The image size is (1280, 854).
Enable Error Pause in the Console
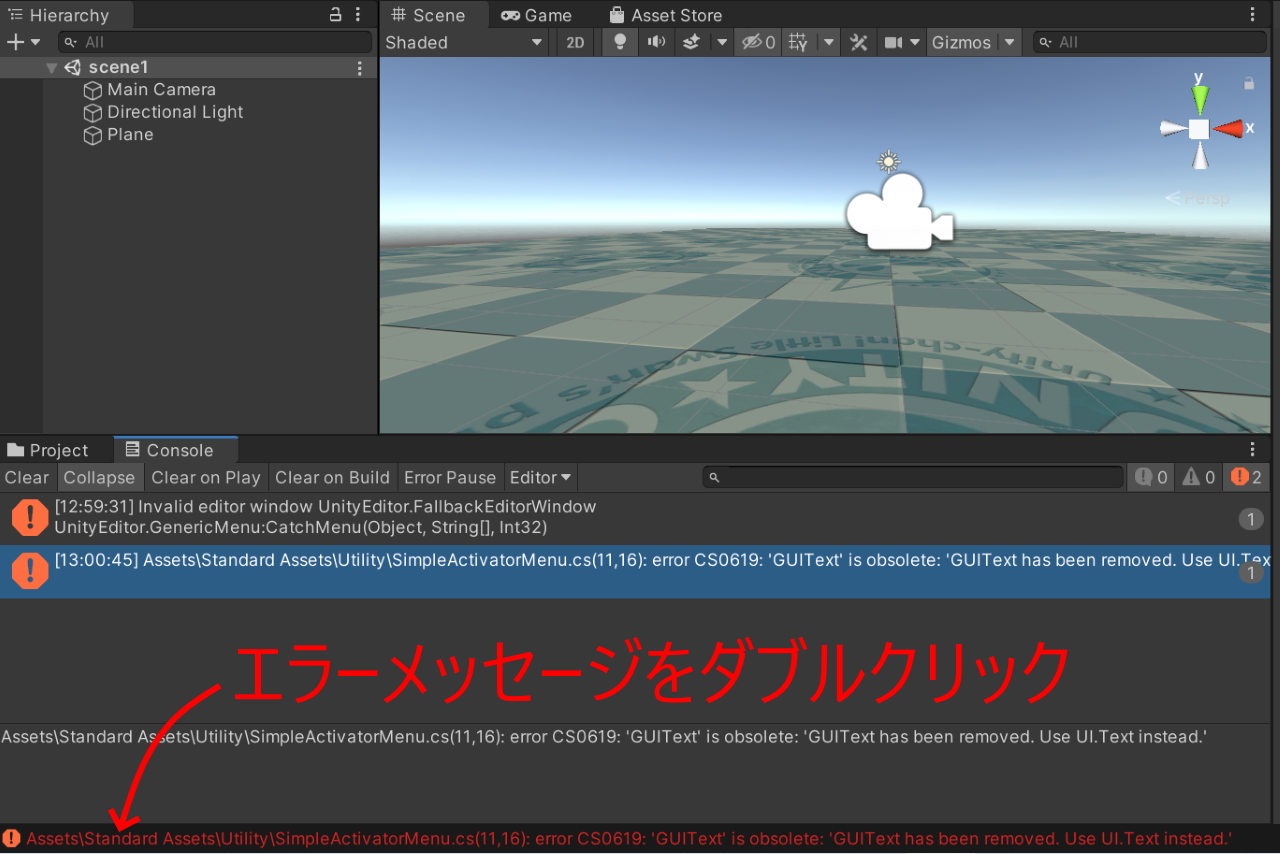point(450,477)
